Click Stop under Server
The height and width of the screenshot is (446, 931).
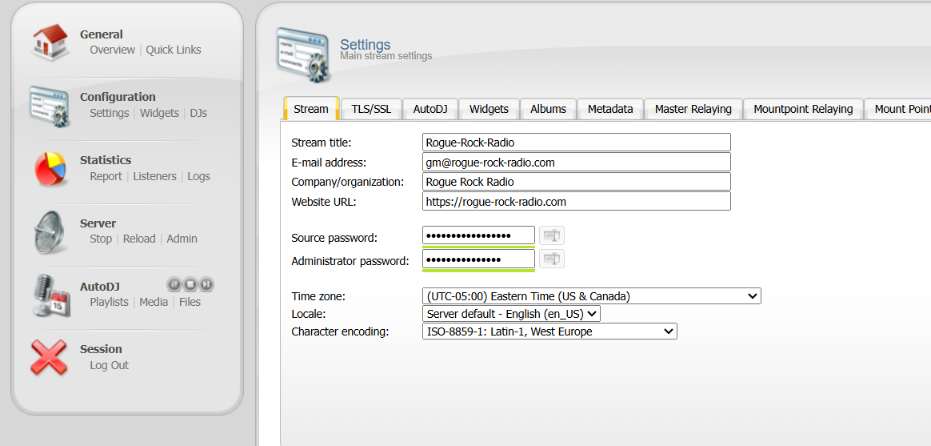coord(100,239)
